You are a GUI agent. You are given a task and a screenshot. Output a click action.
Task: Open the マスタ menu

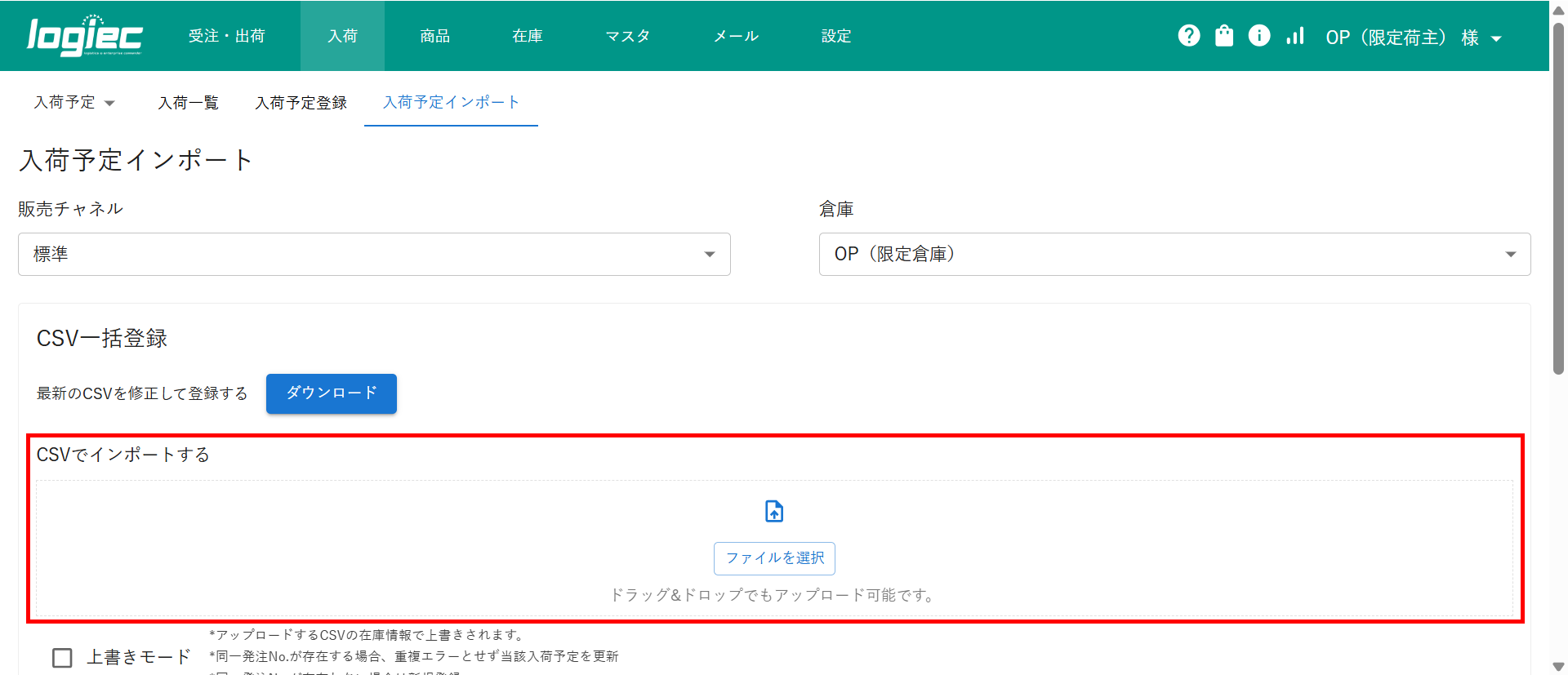point(627,36)
